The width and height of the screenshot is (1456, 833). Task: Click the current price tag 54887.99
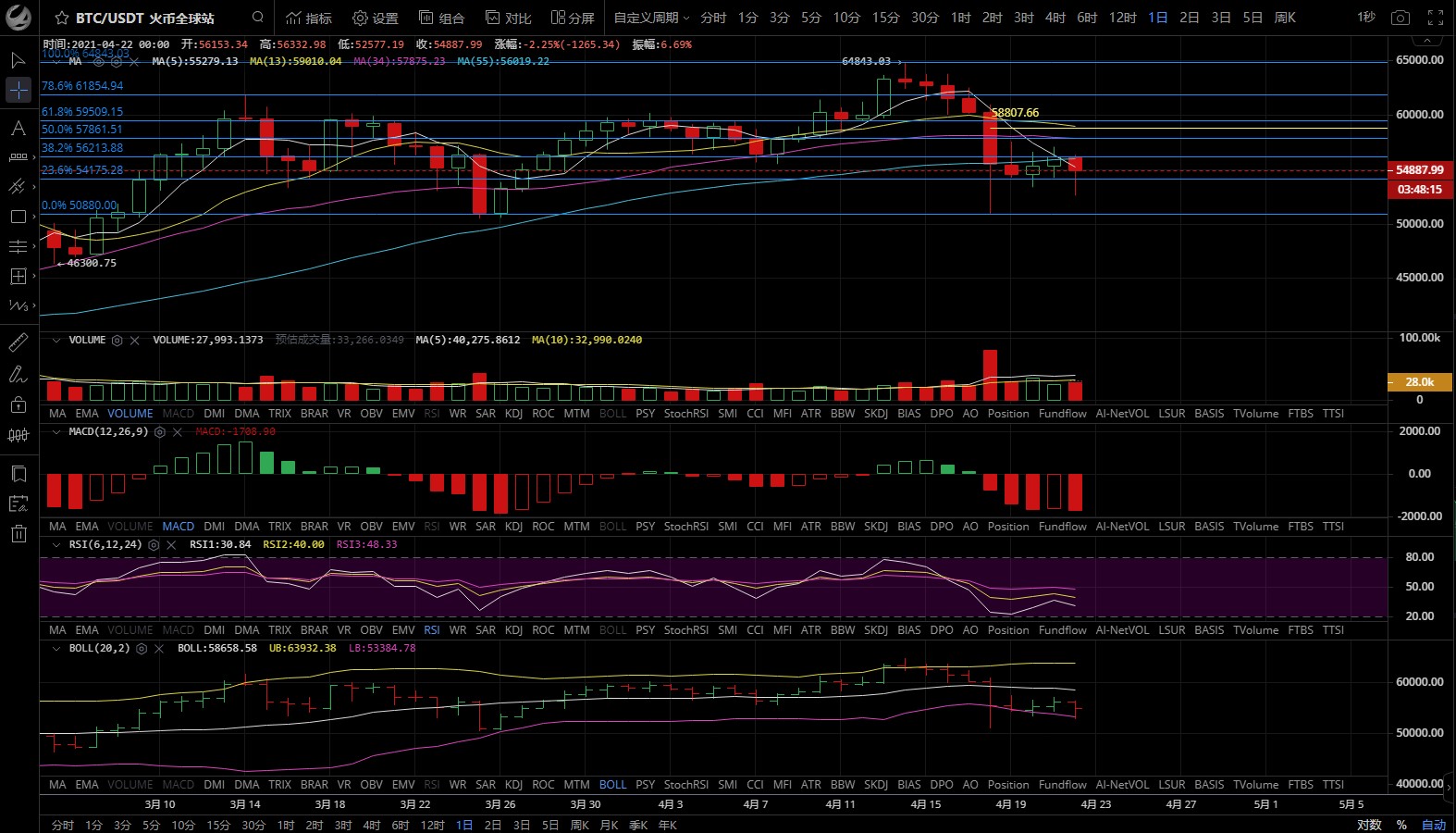(x=1419, y=170)
